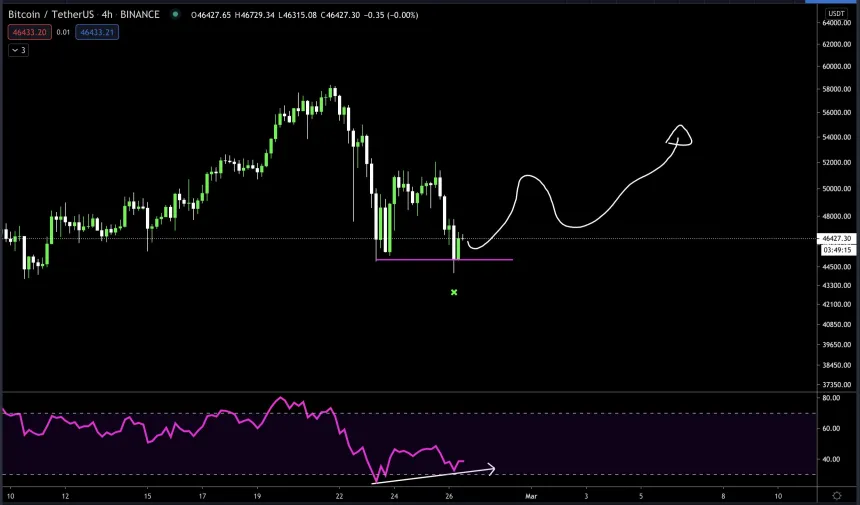Click the red sell price 46433.20 button
This screenshot has height=505, width=860.
tap(30, 32)
